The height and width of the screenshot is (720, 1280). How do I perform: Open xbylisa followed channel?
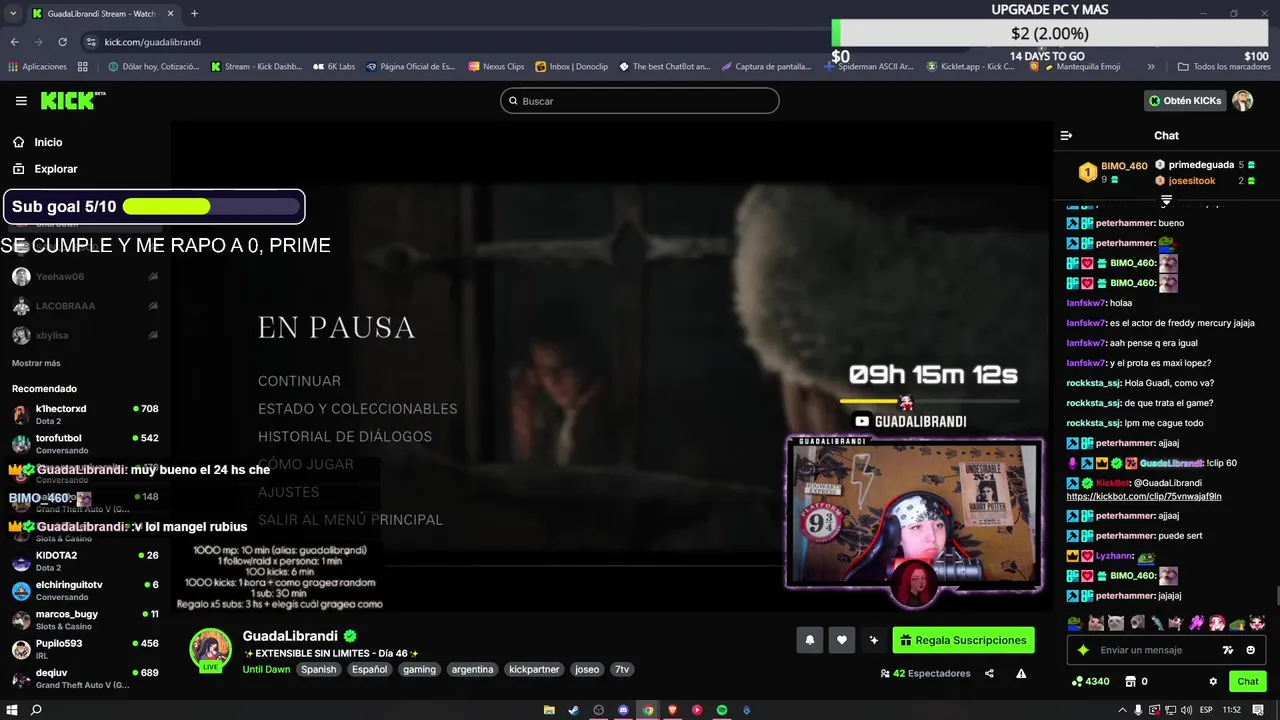(x=85, y=335)
